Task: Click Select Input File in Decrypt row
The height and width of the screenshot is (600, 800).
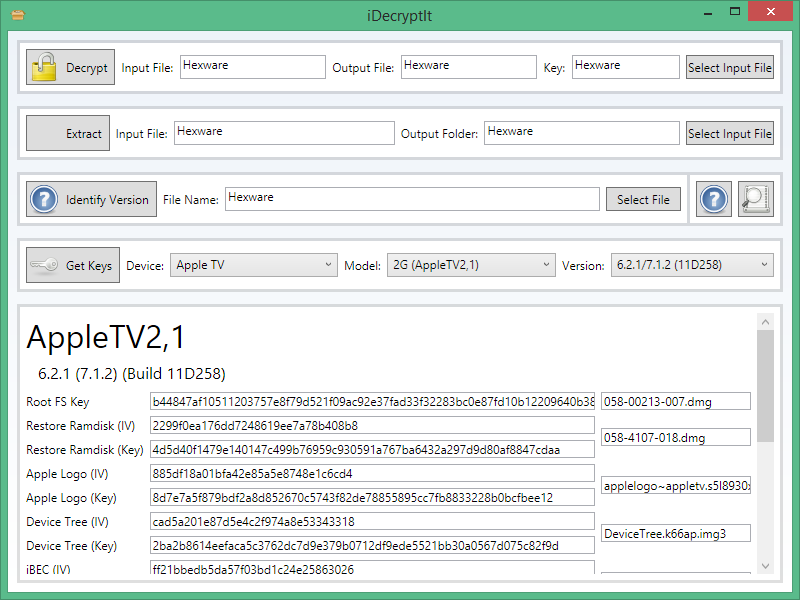Action: click(730, 67)
